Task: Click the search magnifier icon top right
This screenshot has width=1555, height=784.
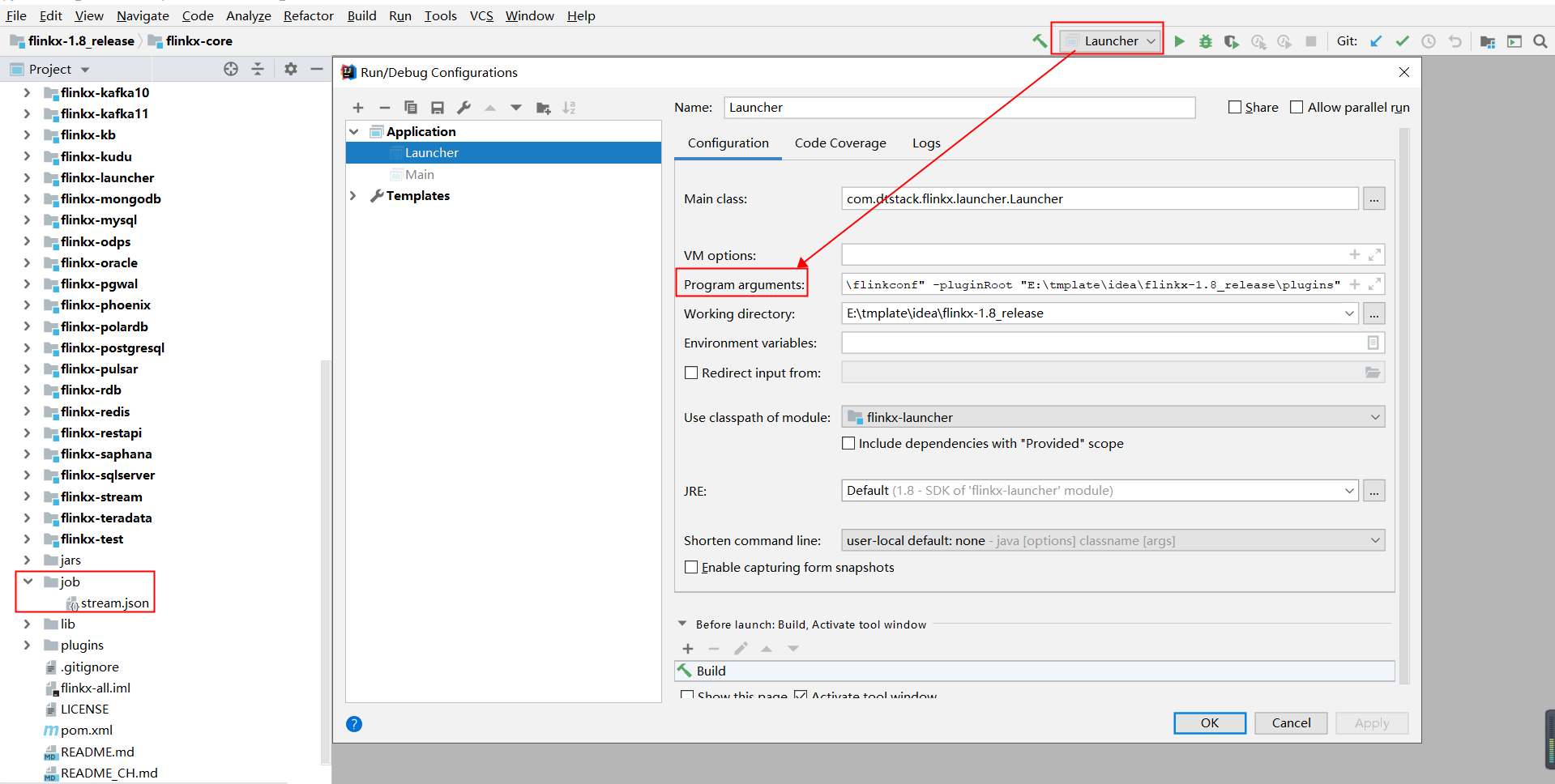Action: (1540, 41)
